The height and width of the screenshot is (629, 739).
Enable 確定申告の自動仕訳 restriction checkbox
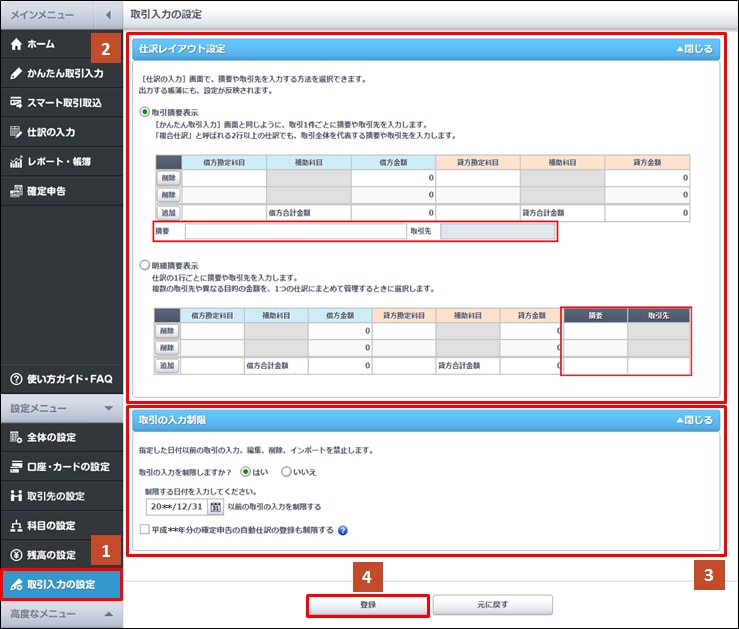146,530
